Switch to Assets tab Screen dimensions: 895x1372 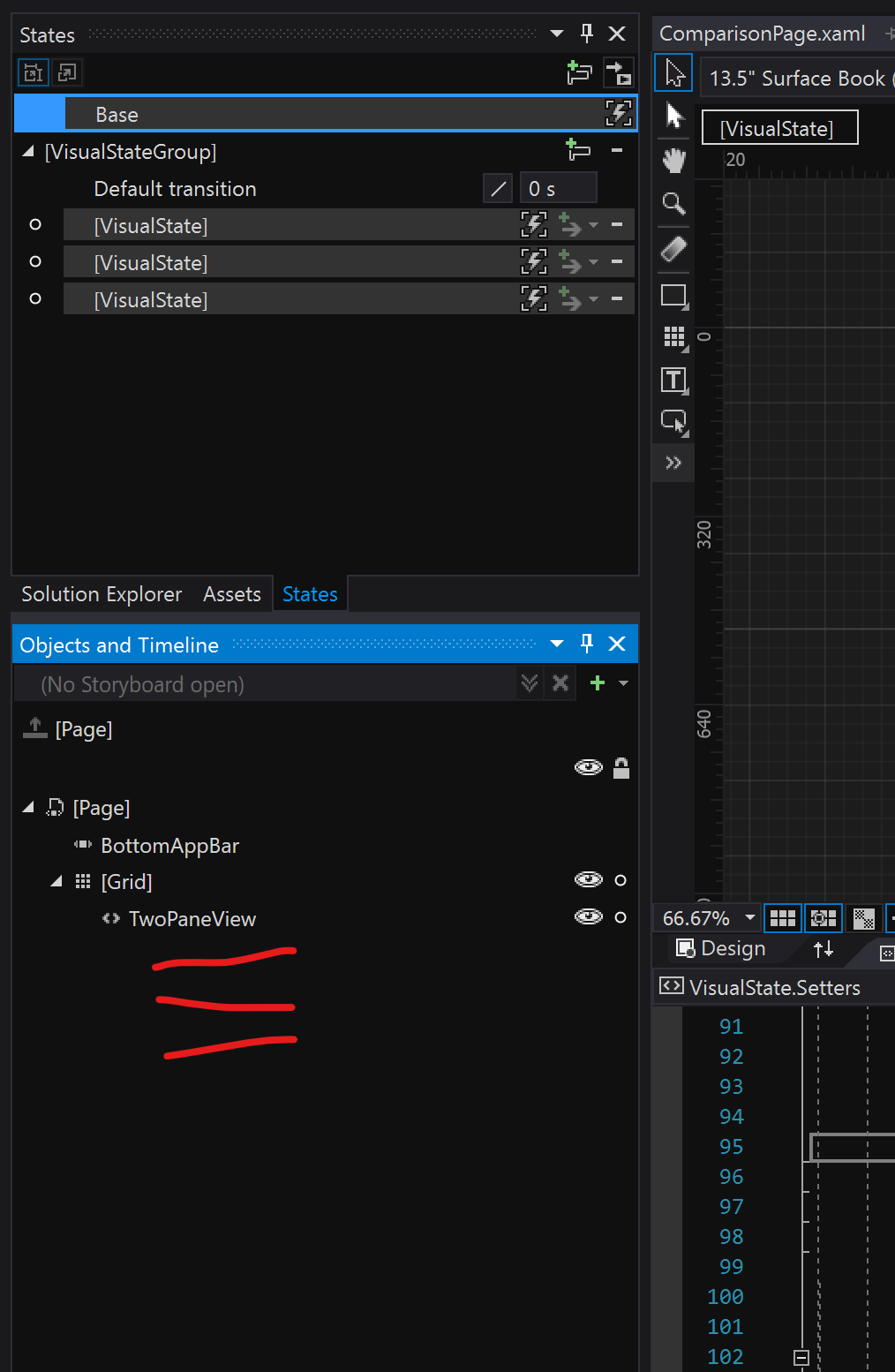point(232,594)
